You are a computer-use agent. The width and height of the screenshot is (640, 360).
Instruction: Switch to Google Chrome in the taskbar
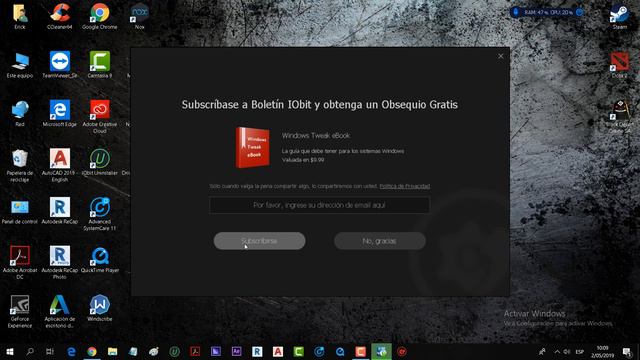[92, 351]
